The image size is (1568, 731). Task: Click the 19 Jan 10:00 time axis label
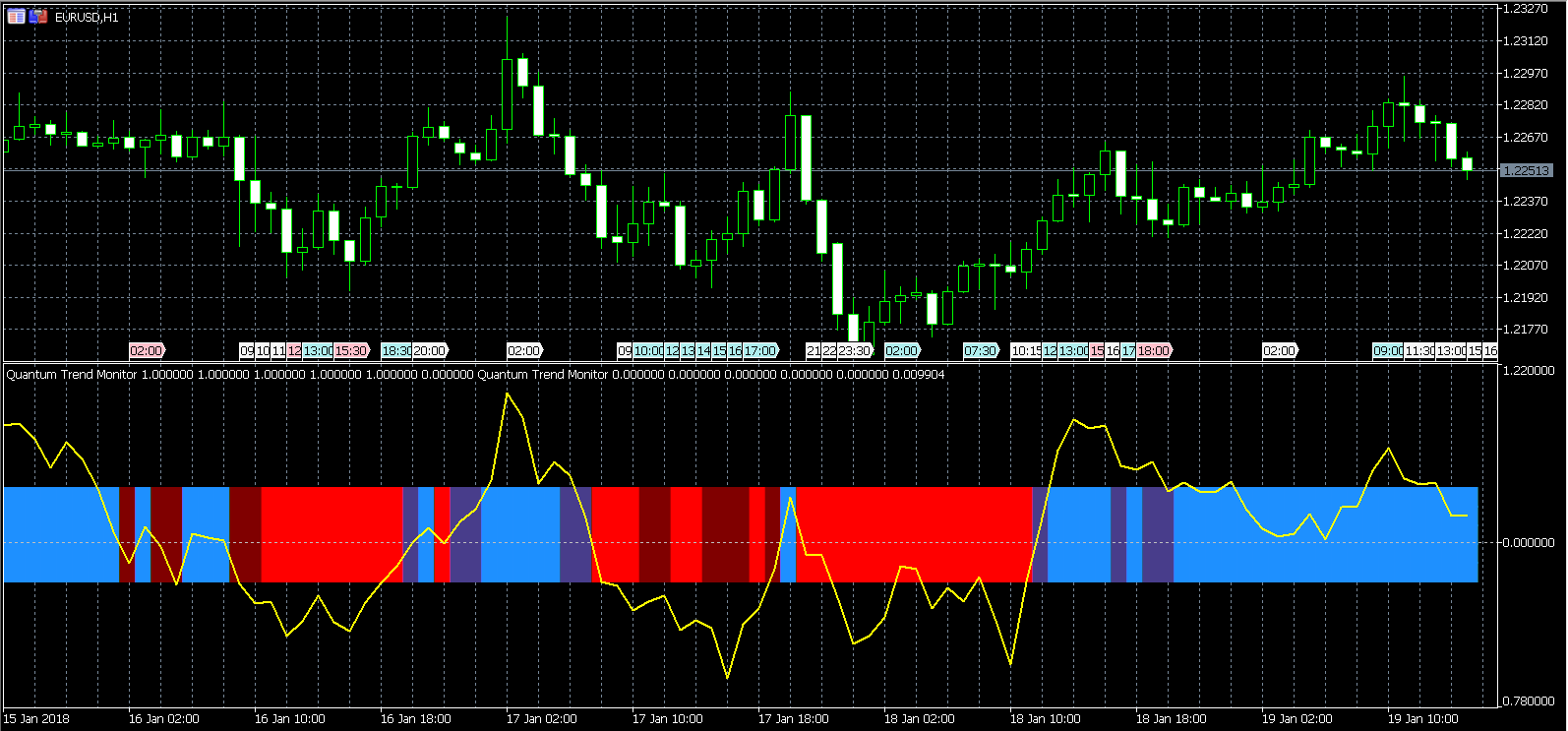1422,718
